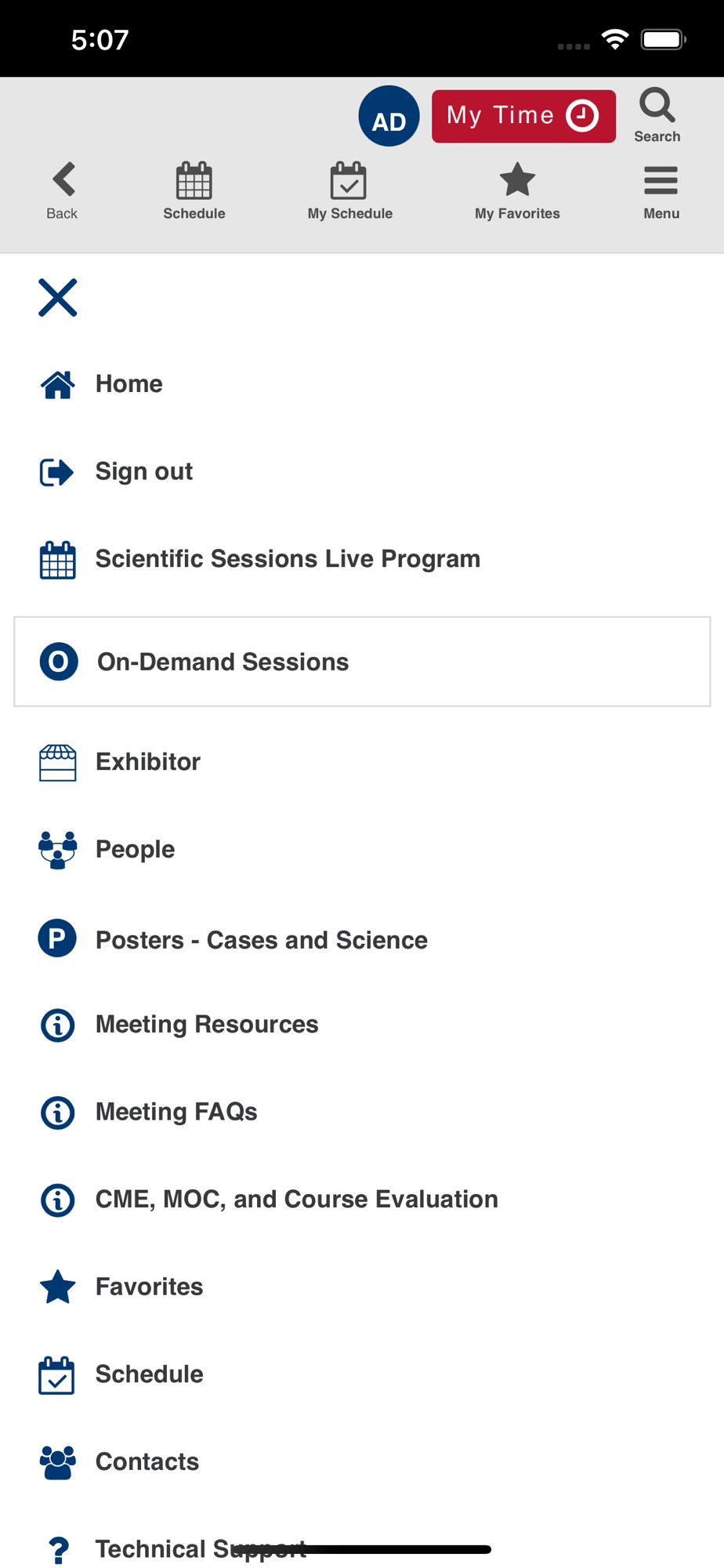Click the My Time button
This screenshot has width=724, height=1568.
pyautogui.click(x=523, y=116)
